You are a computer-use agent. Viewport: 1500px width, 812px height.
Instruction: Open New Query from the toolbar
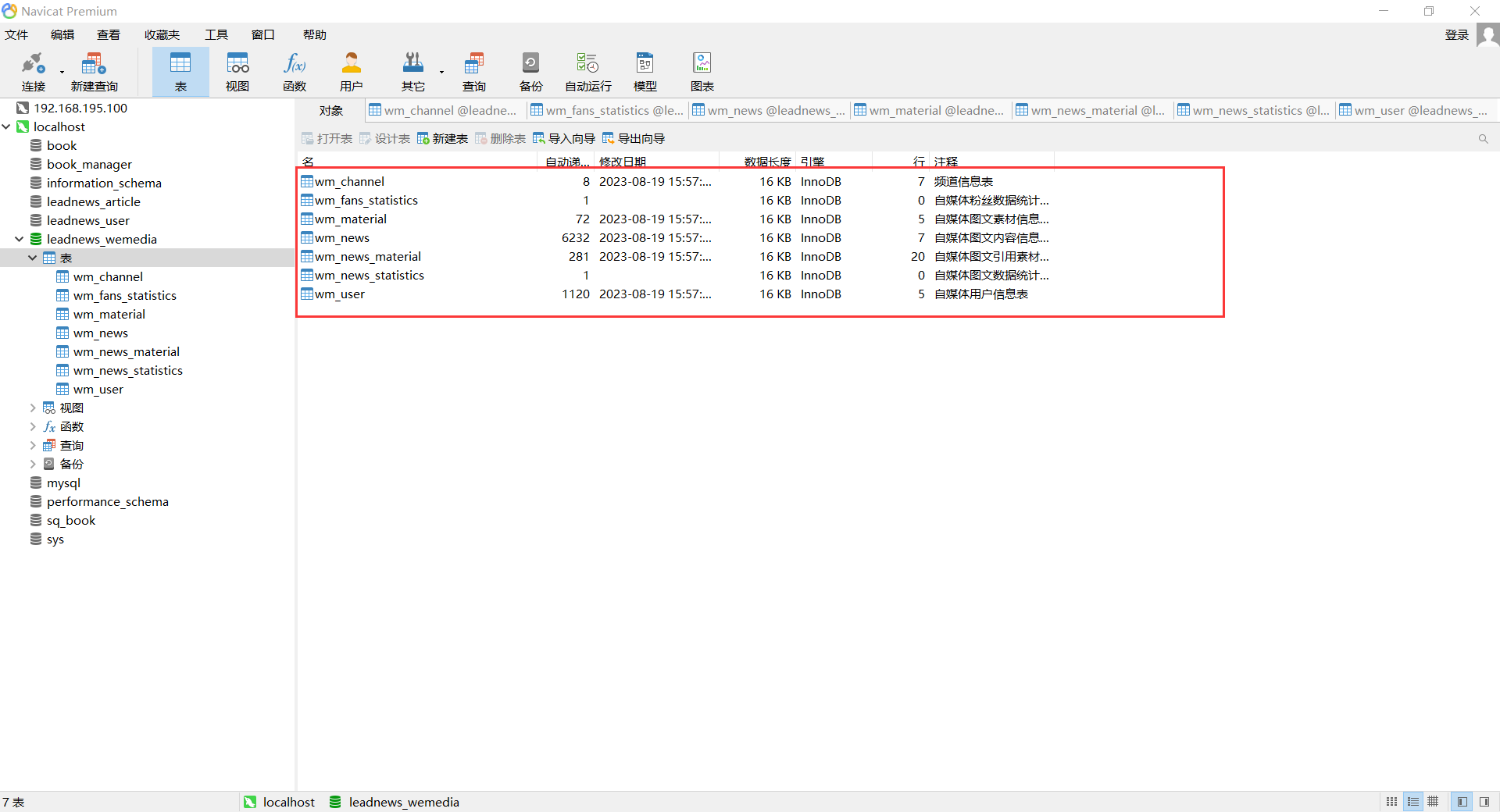pos(94,71)
